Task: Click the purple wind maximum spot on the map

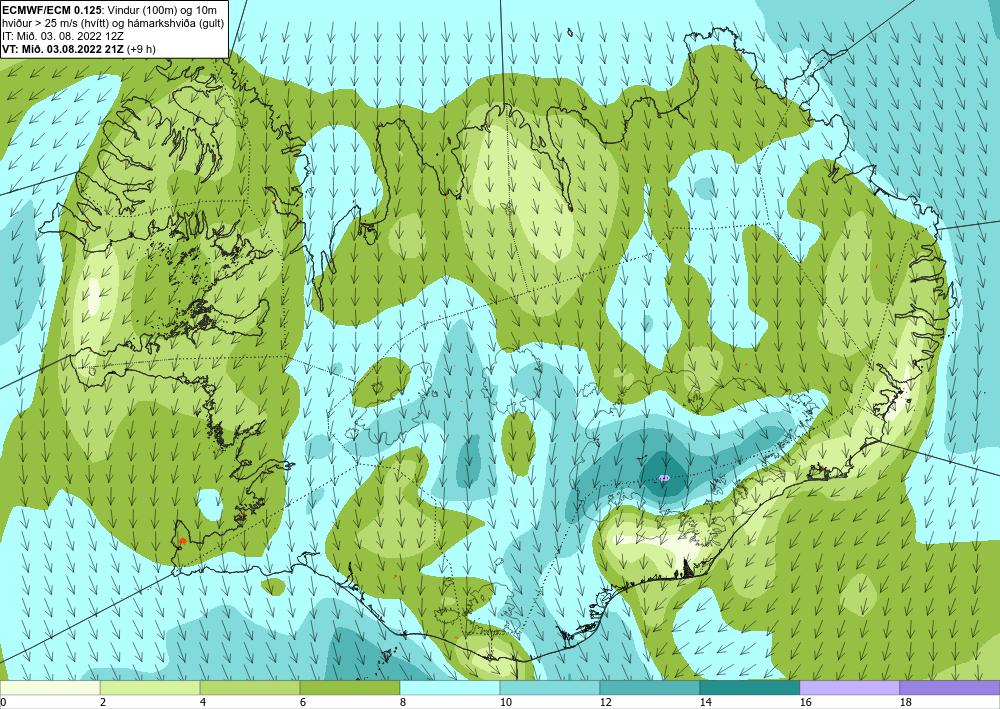Action: click(x=664, y=477)
